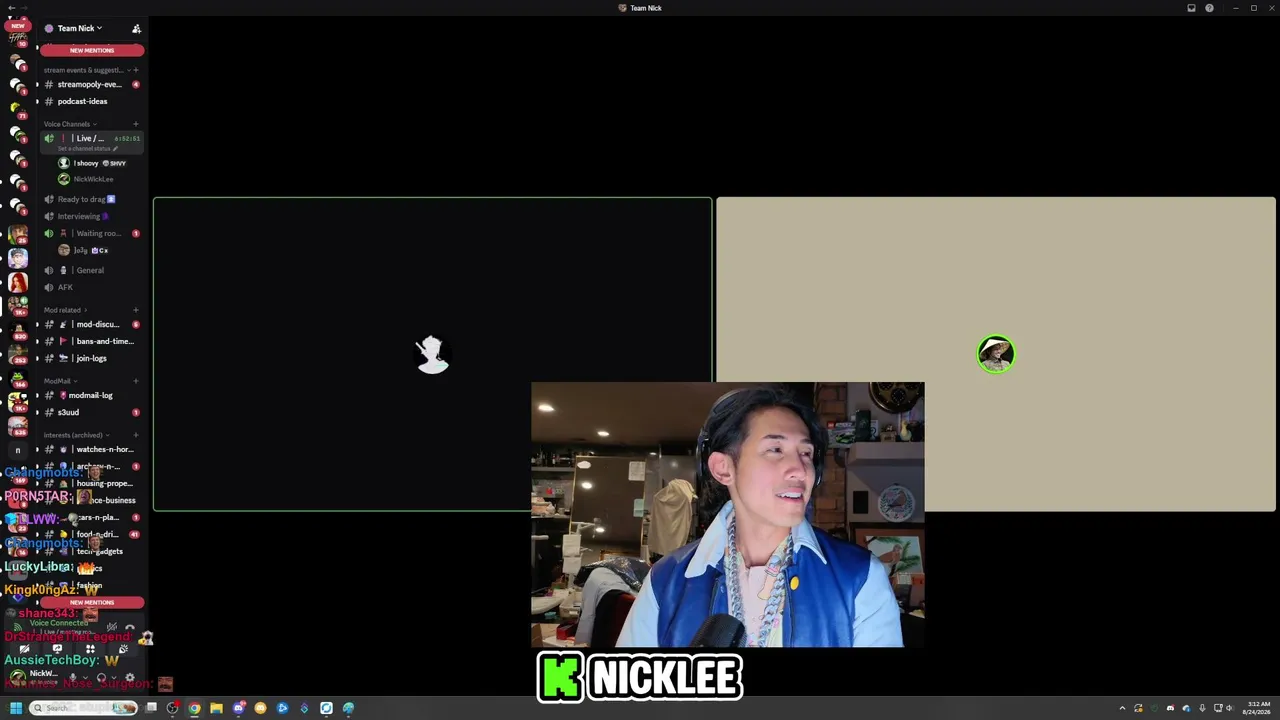Viewport: 1280px width, 720px height.
Task: Disconnect from voice using the hang-up icon
Action: (x=130, y=627)
